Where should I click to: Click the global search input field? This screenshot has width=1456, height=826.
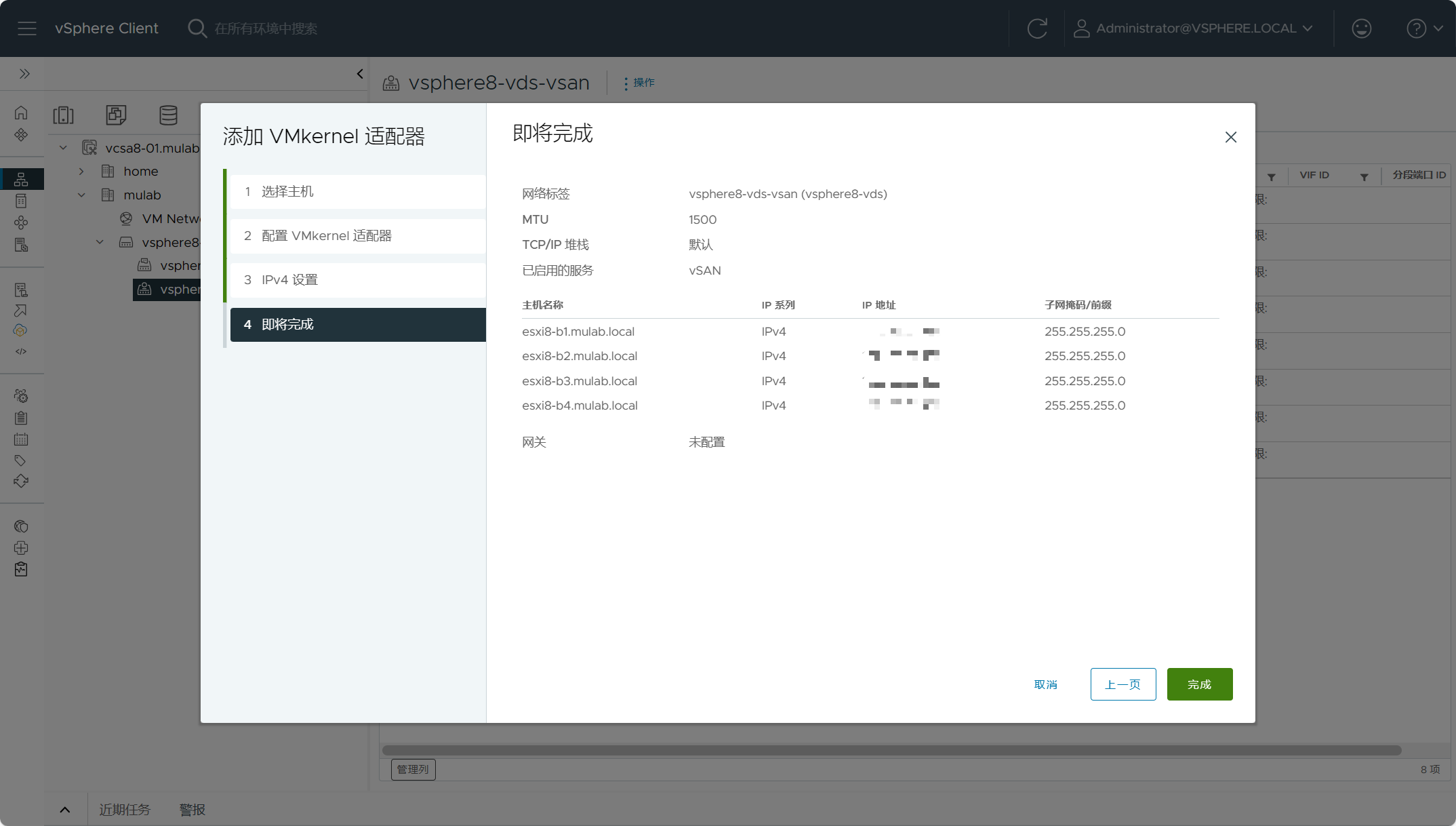tap(265, 28)
